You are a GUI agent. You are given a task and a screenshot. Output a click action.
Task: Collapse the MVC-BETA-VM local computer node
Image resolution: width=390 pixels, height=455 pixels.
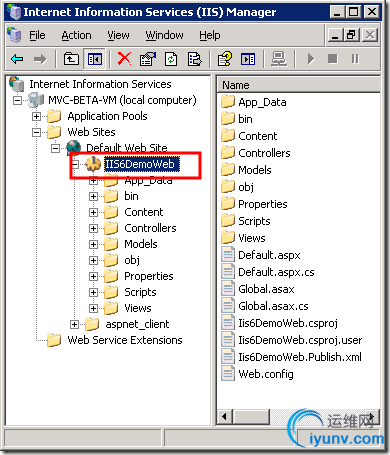coord(17,100)
